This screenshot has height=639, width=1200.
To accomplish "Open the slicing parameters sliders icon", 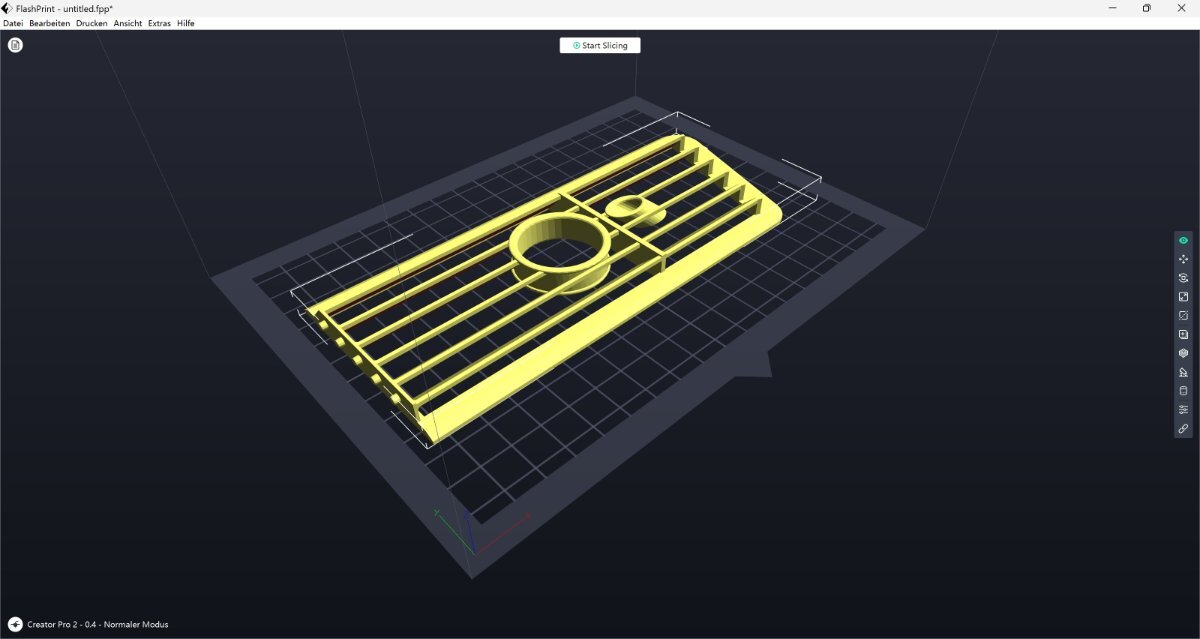I will 1184,410.
